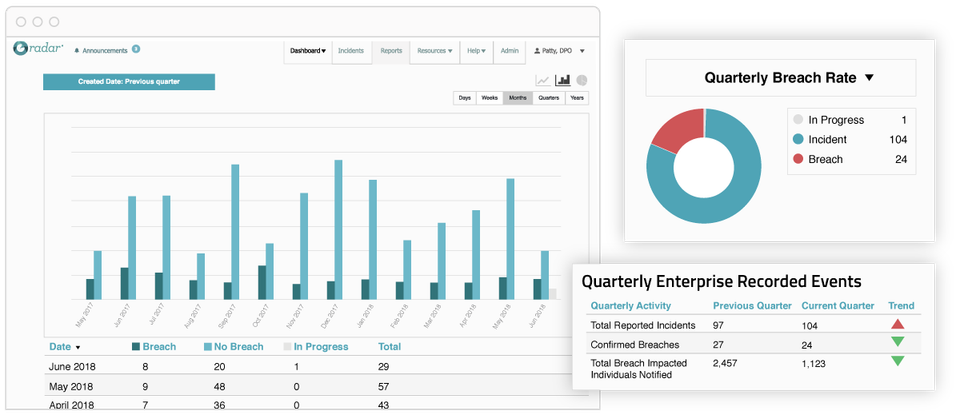Click the Total Reported Incidents red trend arrow
The image size is (960, 414).
click(898, 324)
